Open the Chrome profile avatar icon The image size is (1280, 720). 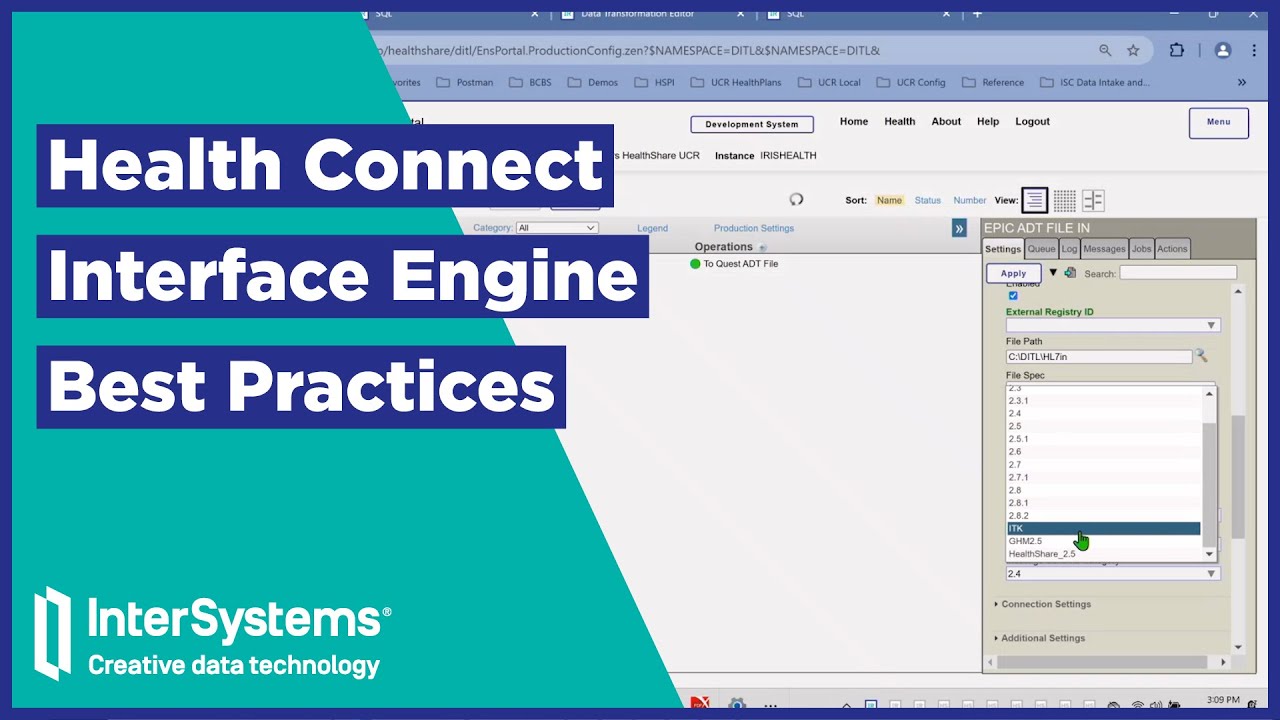[1222, 50]
